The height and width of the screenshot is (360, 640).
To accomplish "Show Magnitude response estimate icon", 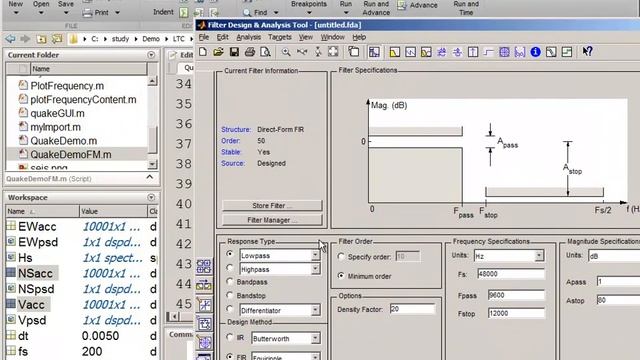I will click(x=551, y=52).
